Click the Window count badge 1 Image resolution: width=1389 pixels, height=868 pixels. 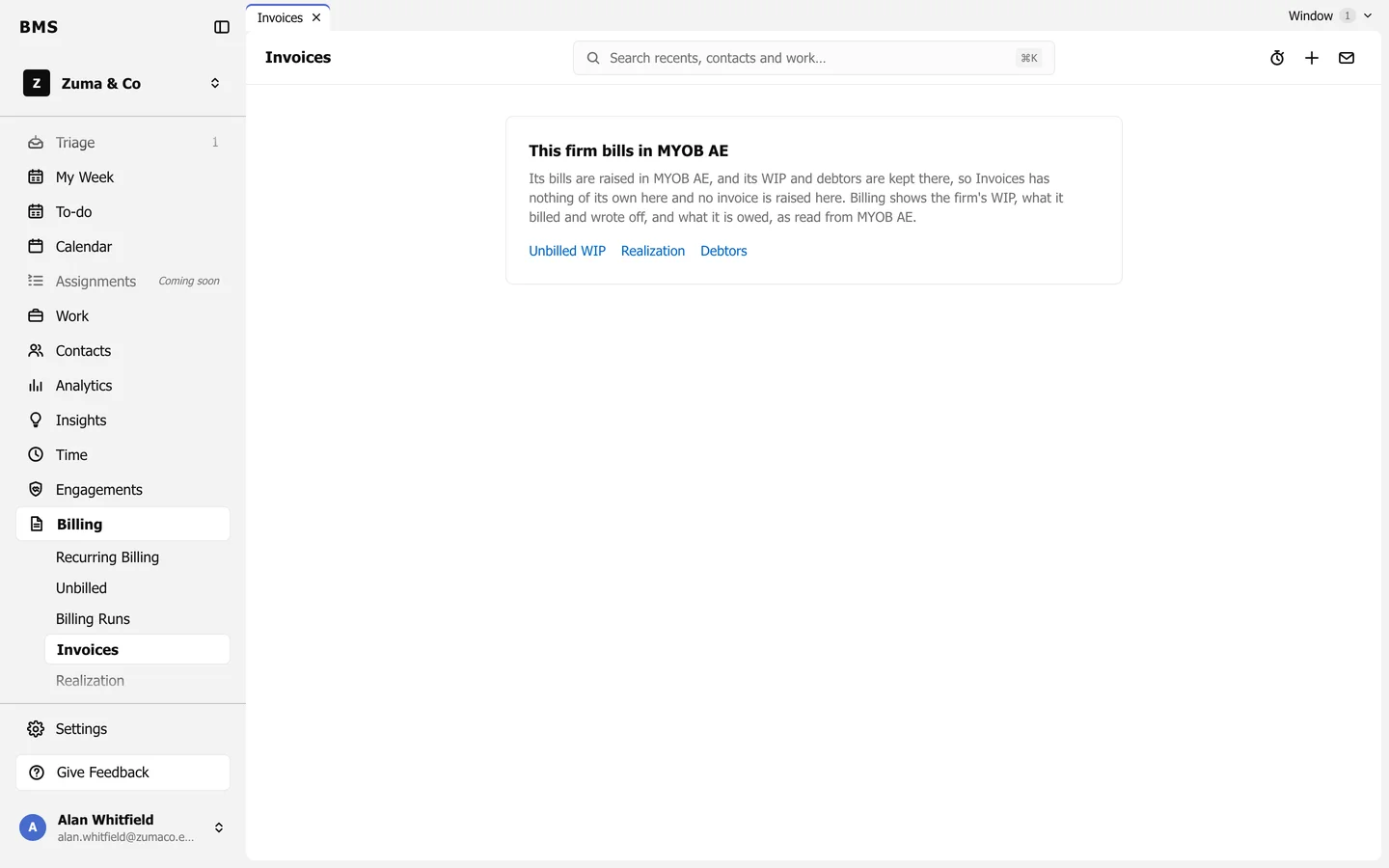click(x=1348, y=15)
